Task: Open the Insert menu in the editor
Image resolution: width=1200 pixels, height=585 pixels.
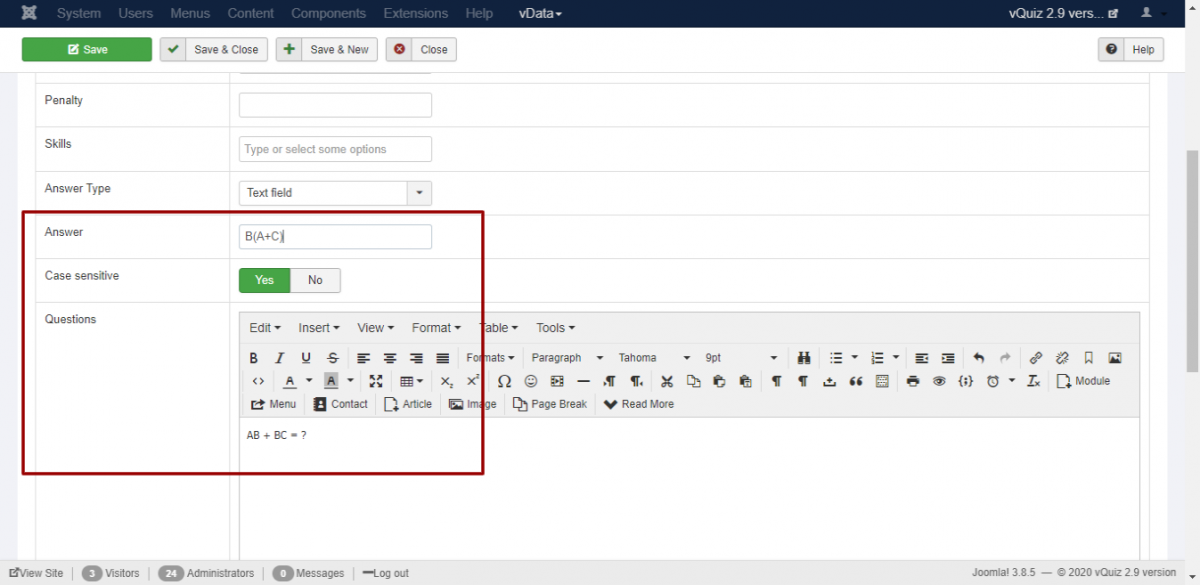Action: (318, 328)
